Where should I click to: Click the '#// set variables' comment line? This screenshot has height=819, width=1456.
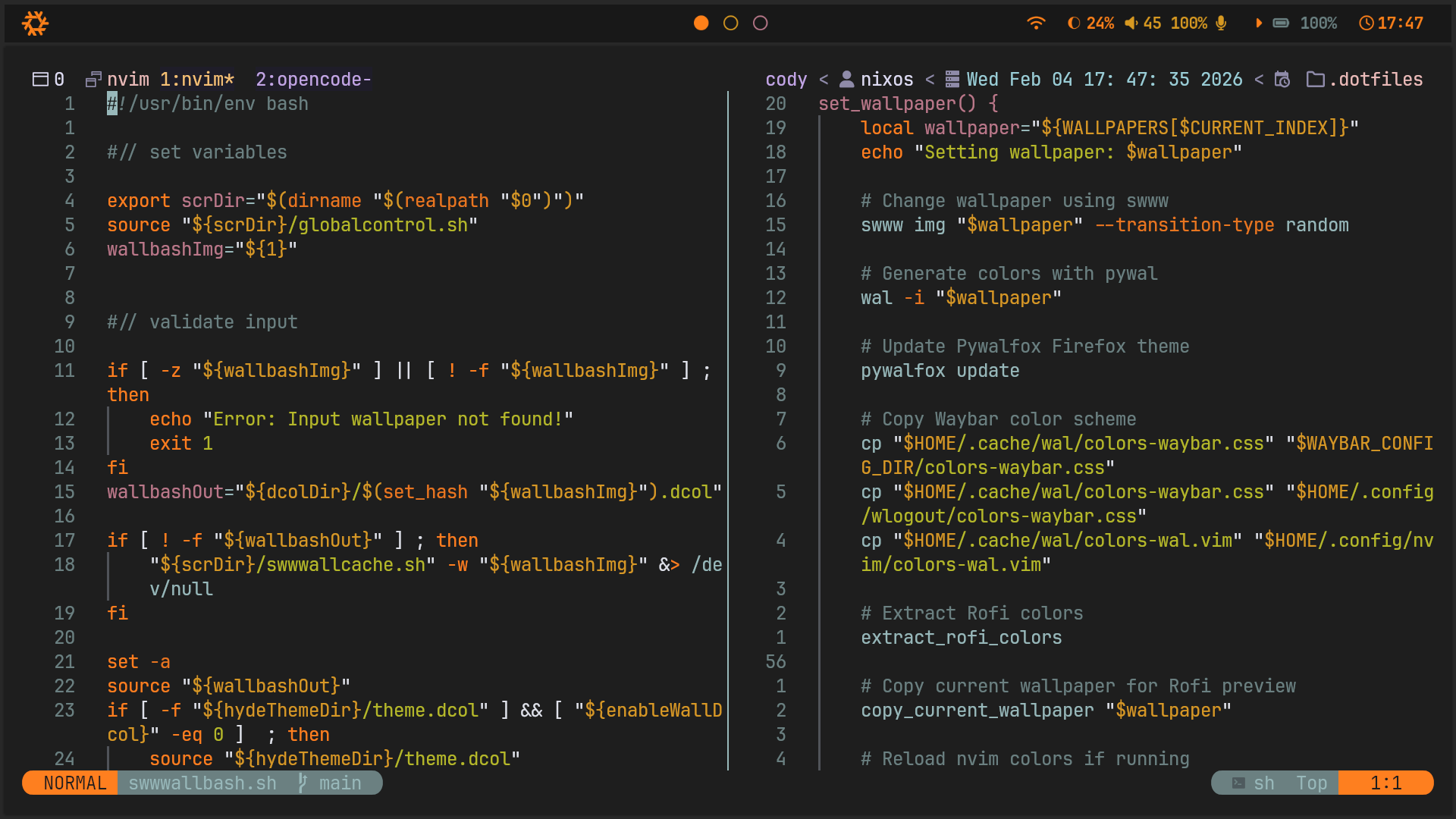[x=197, y=152]
